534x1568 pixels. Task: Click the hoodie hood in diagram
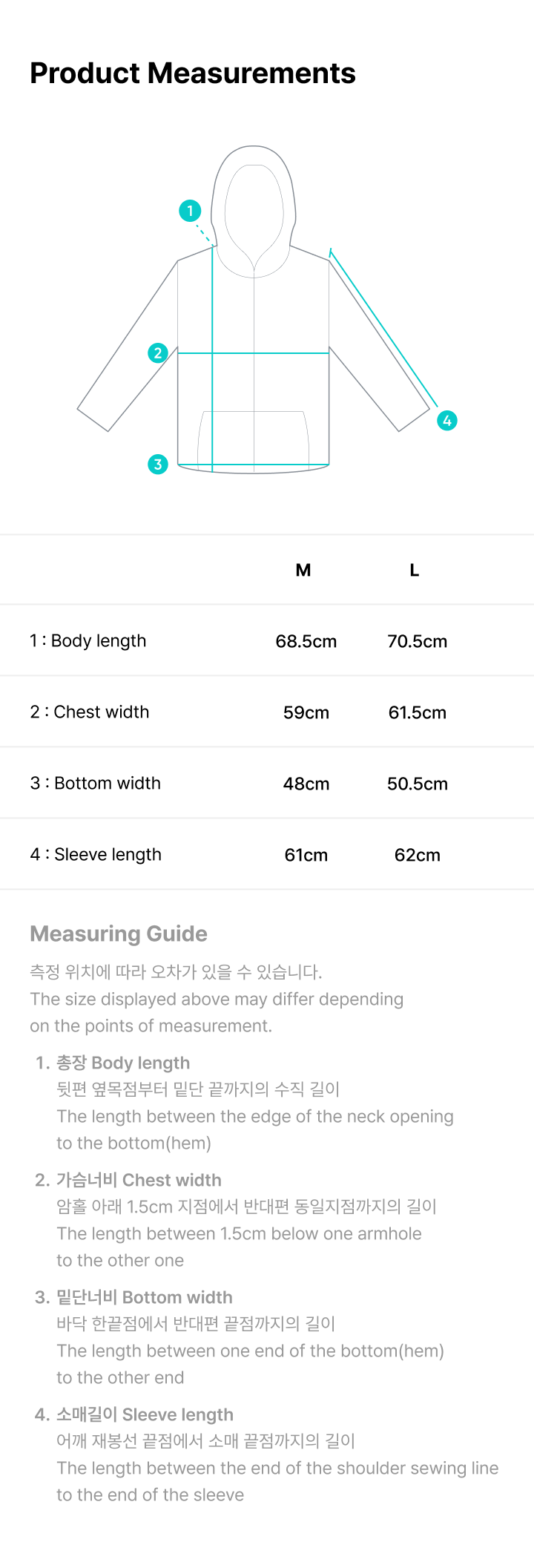(x=254, y=211)
